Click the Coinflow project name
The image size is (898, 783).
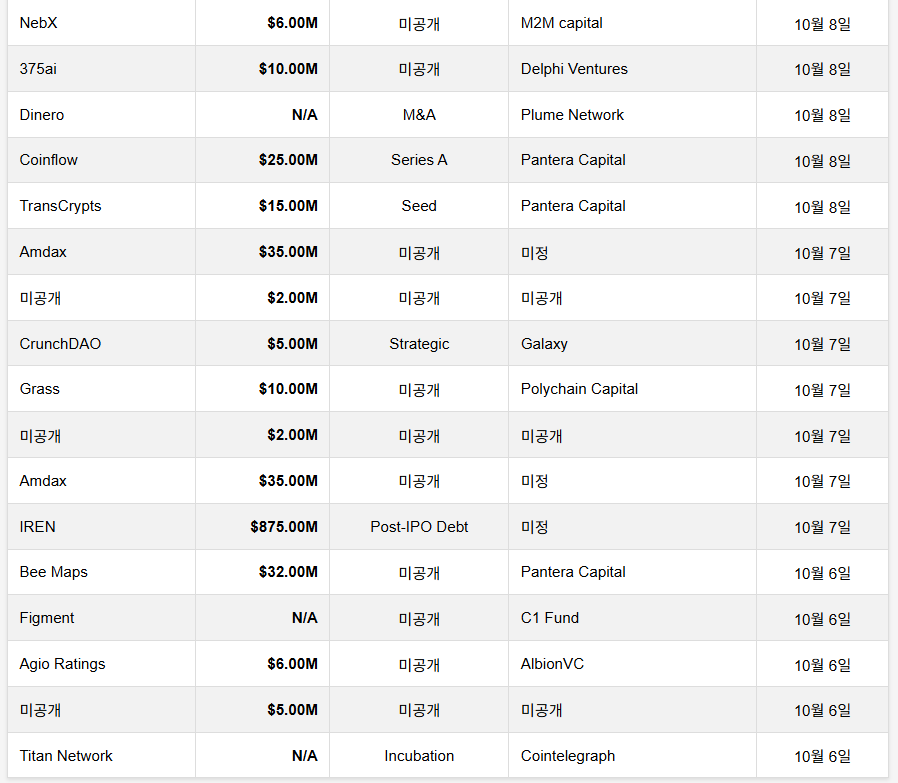(x=49, y=160)
